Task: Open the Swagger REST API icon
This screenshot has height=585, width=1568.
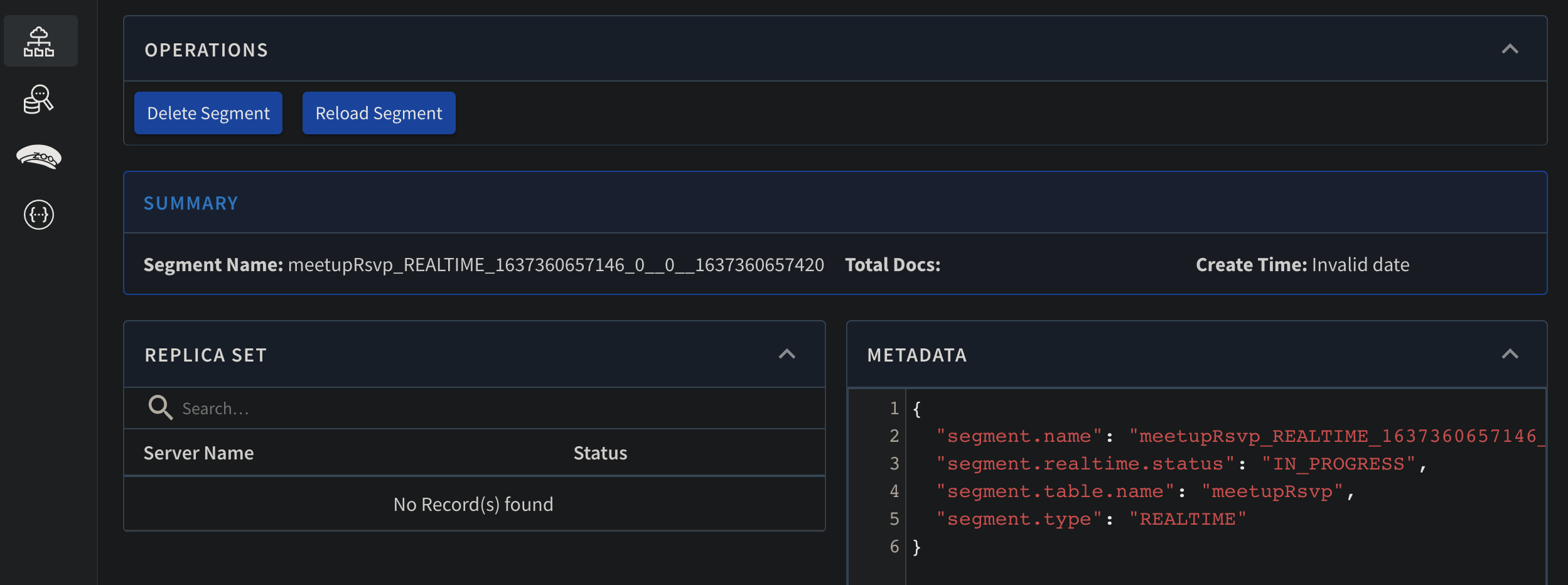Action: [39, 215]
